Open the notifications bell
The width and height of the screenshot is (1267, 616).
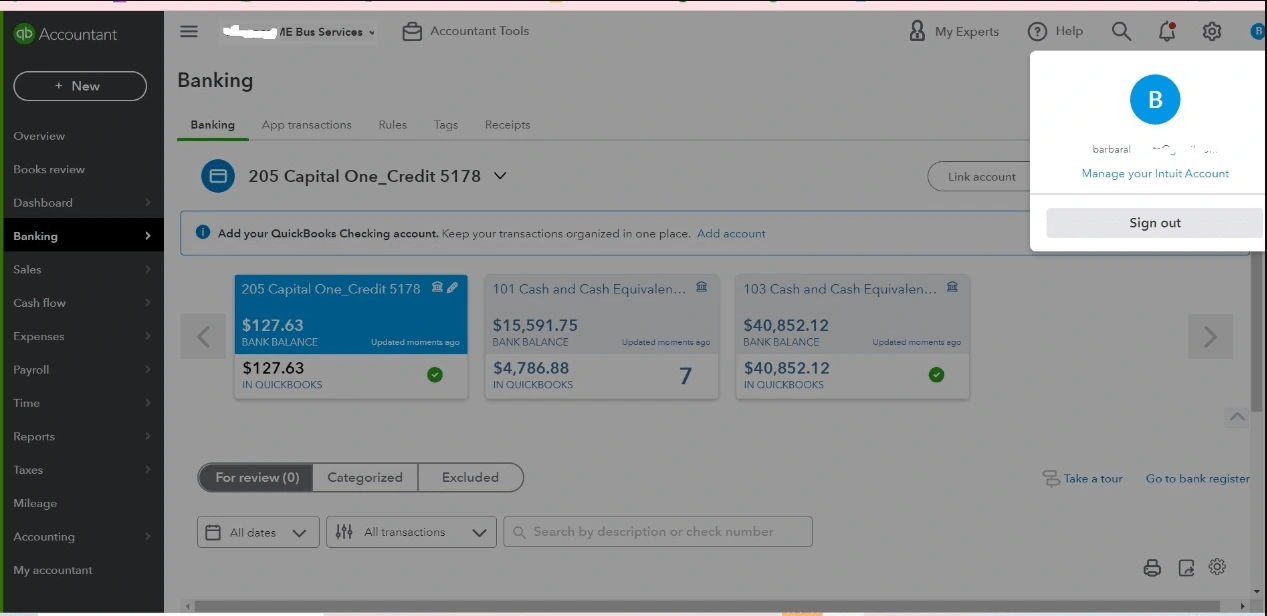tap(1167, 32)
